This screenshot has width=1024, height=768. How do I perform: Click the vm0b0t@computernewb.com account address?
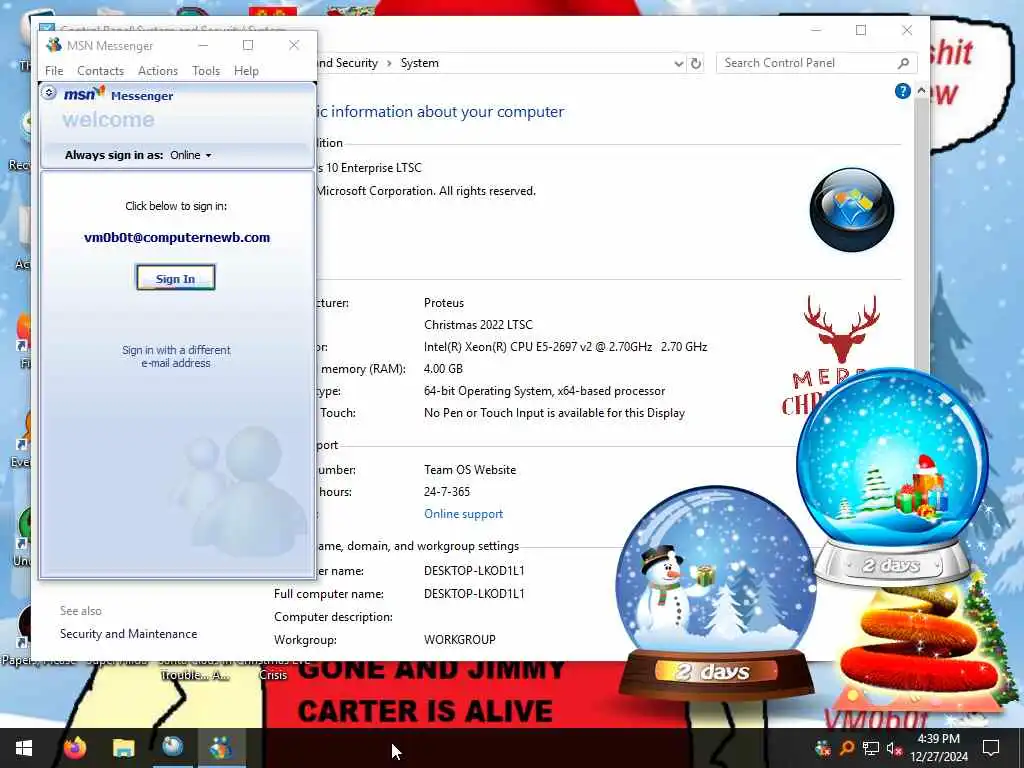point(177,238)
